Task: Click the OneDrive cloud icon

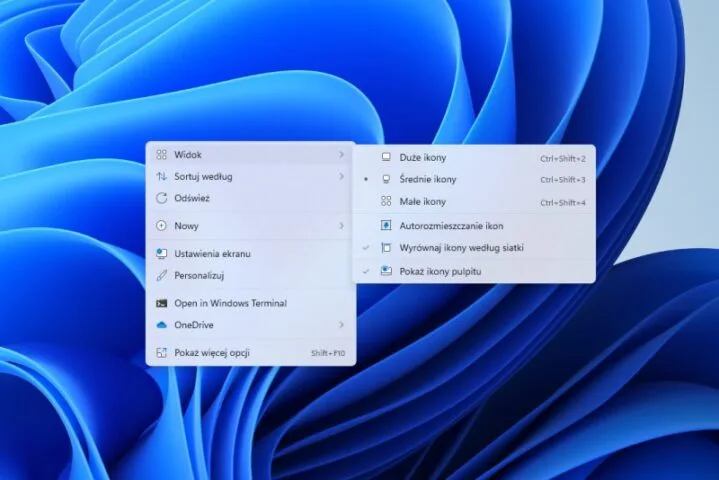Action: [x=161, y=325]
